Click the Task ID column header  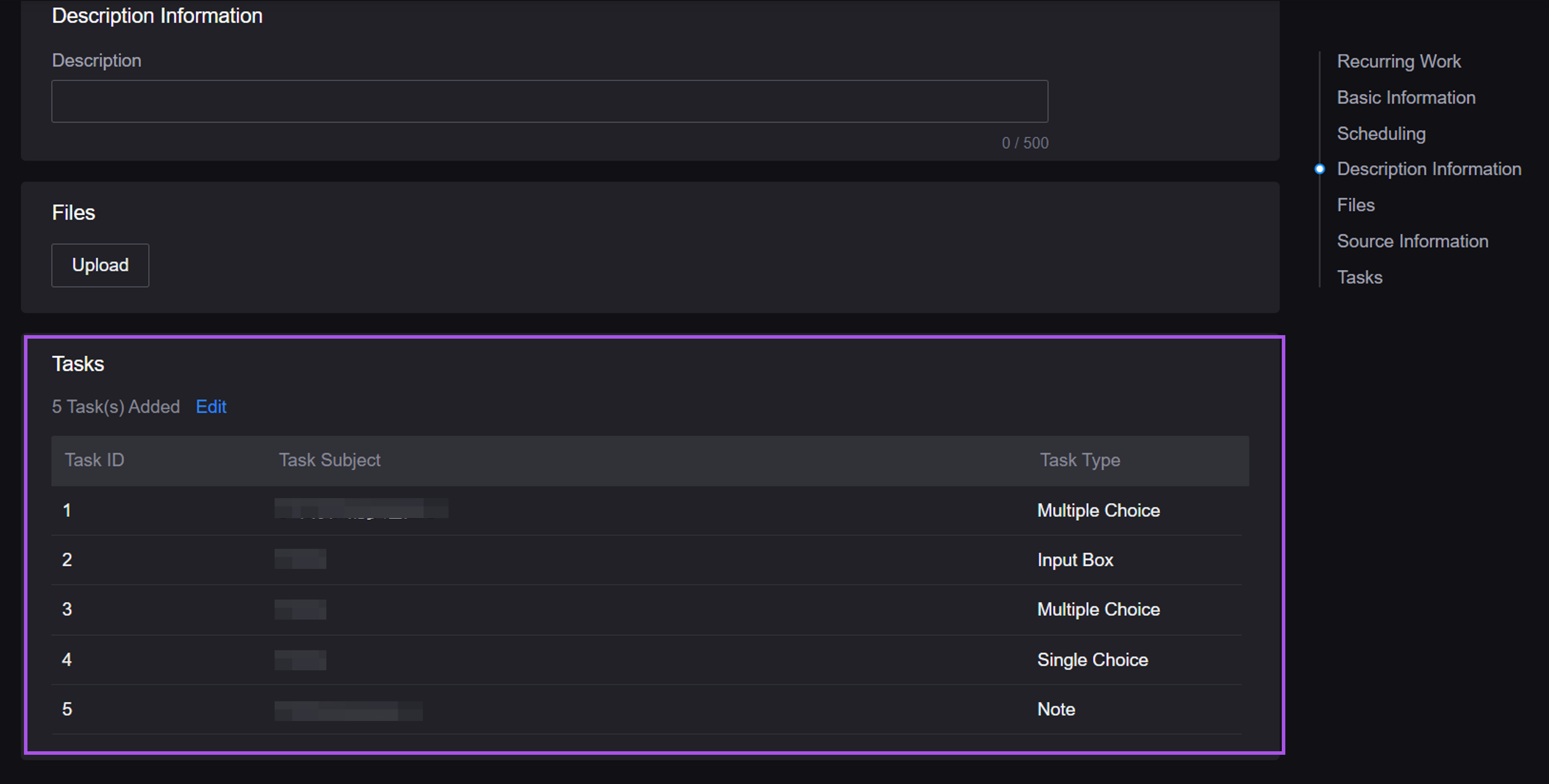(x=94, y=460)
